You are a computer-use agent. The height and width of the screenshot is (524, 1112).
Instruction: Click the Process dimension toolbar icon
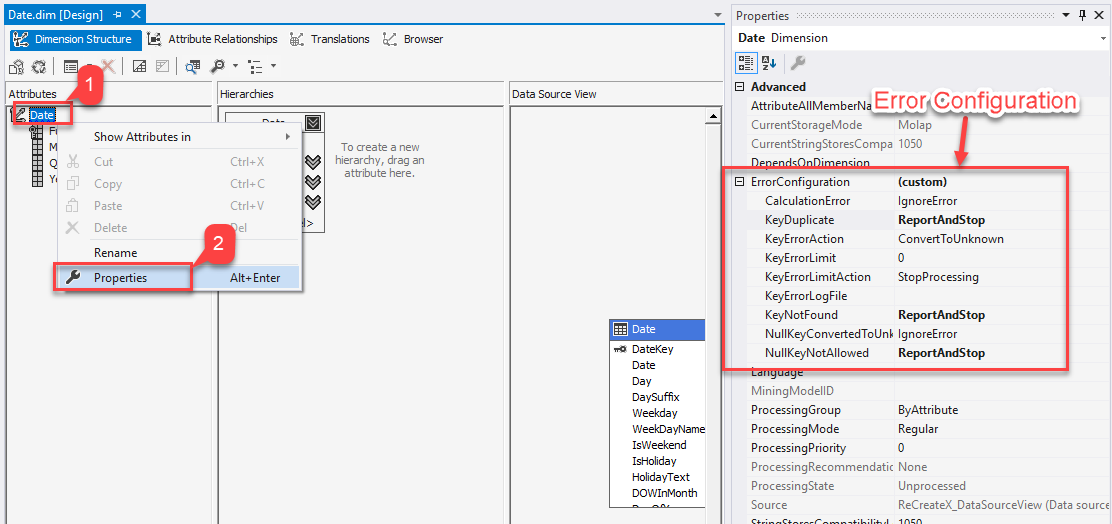tap(40, 66)
